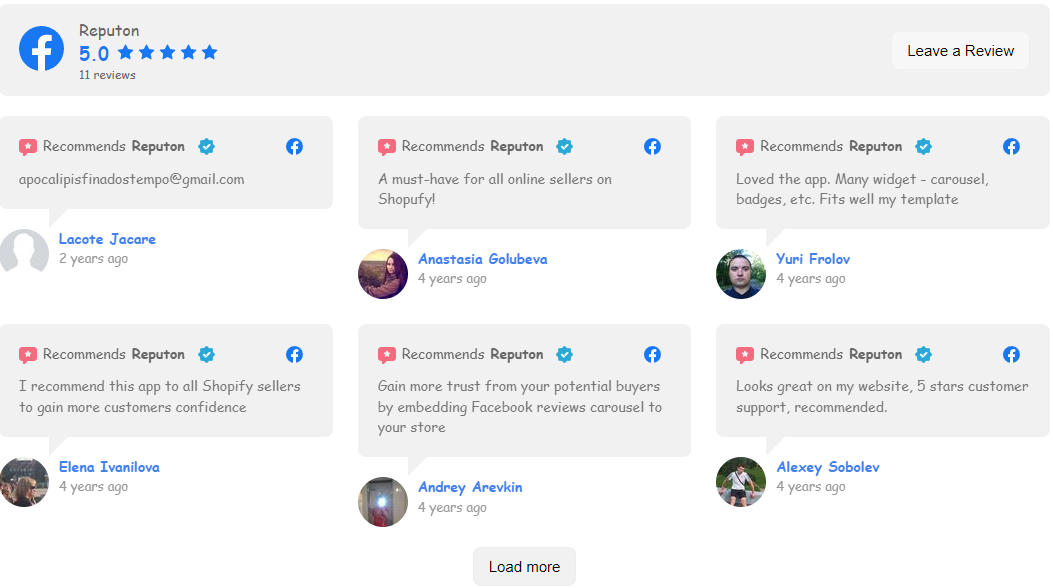Click red recommend icon on Yuri Frolov's review

pos(745,147)
